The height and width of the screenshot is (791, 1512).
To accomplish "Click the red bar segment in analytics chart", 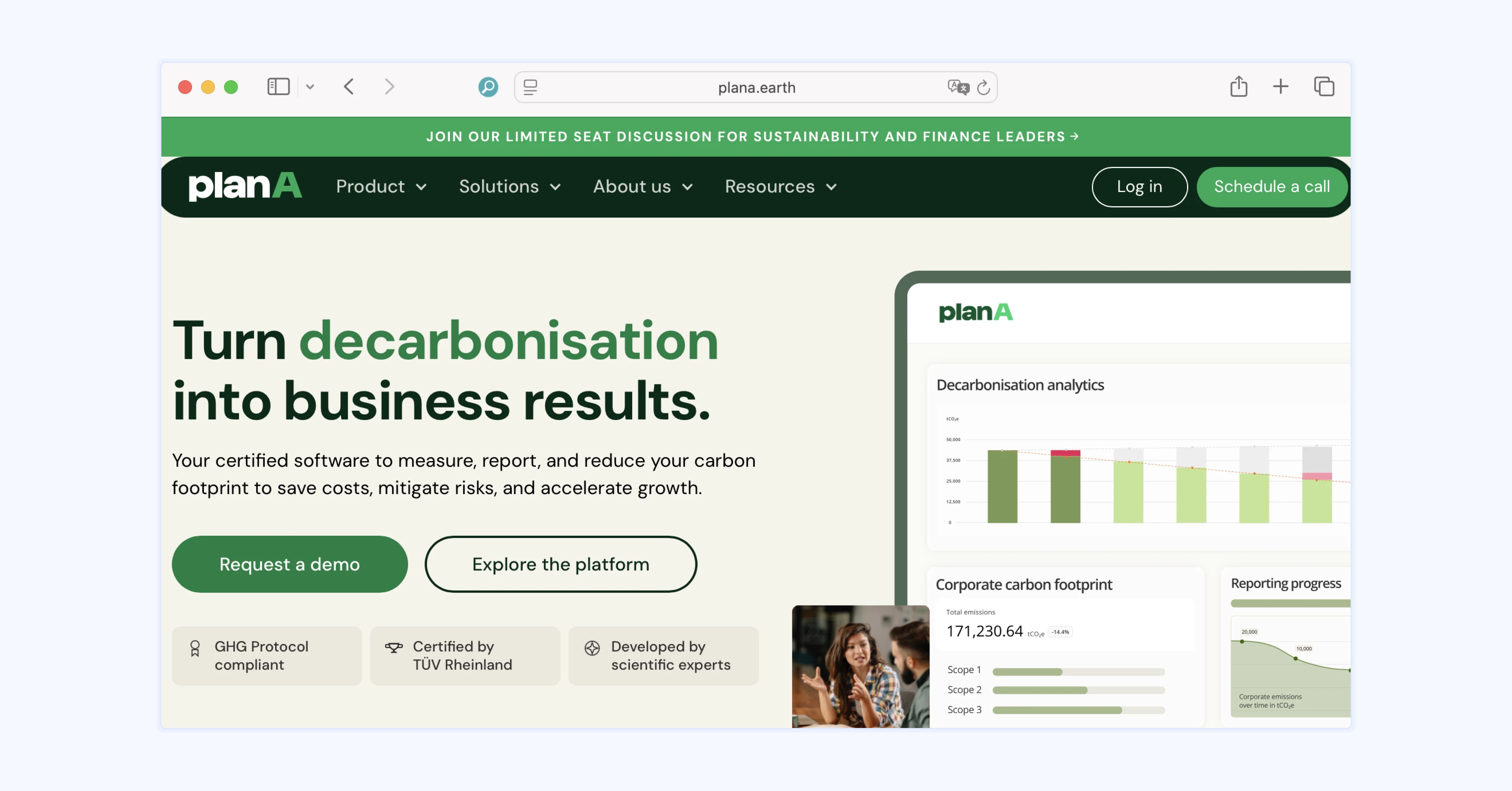I will pyautogui.click(x=1065, y=452).
